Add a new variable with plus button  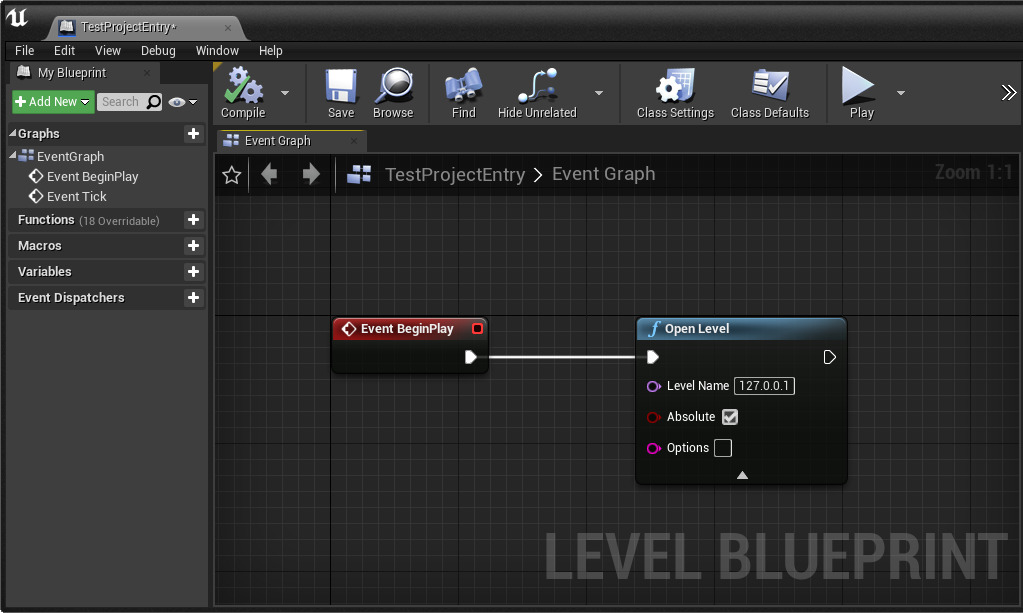(193, 272)
